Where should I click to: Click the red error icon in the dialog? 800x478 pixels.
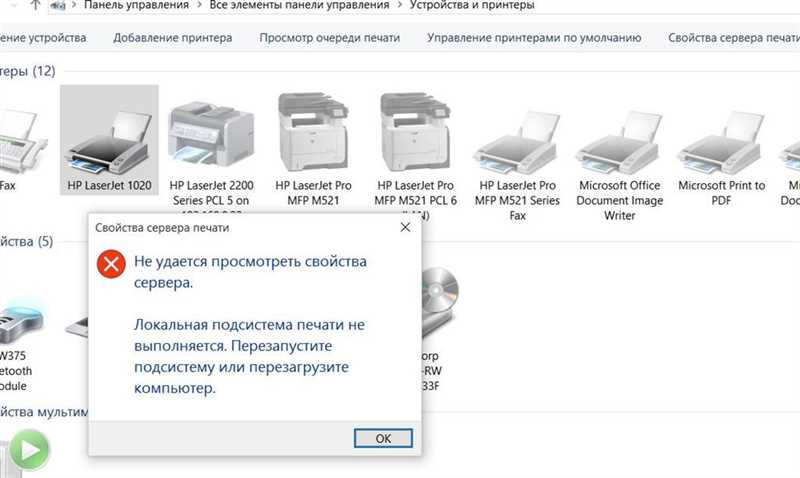[111, 264]
